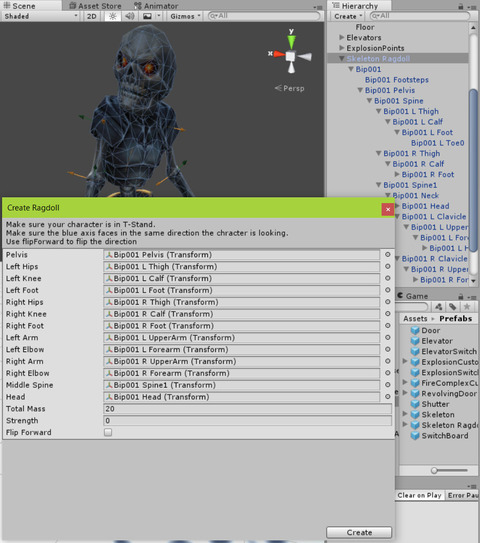Expand the Bip001 R Foot node
Viewport: 480px width, 543px height.
pyautogui.click(x=397, y=174)
